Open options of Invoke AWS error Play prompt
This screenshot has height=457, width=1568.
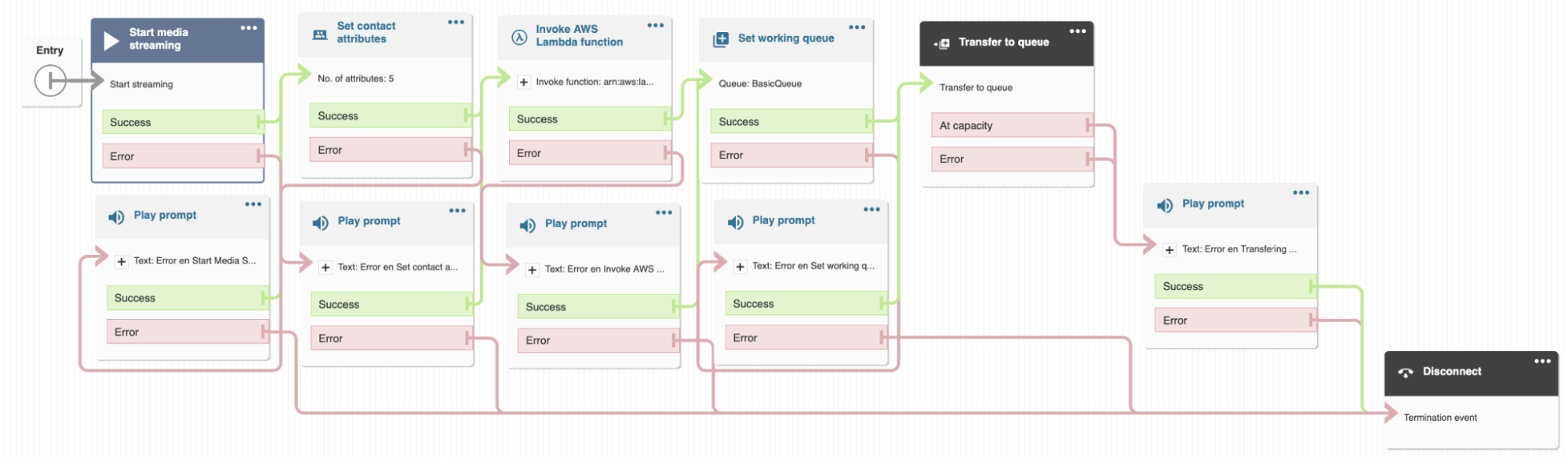click(x=664, y=212)
